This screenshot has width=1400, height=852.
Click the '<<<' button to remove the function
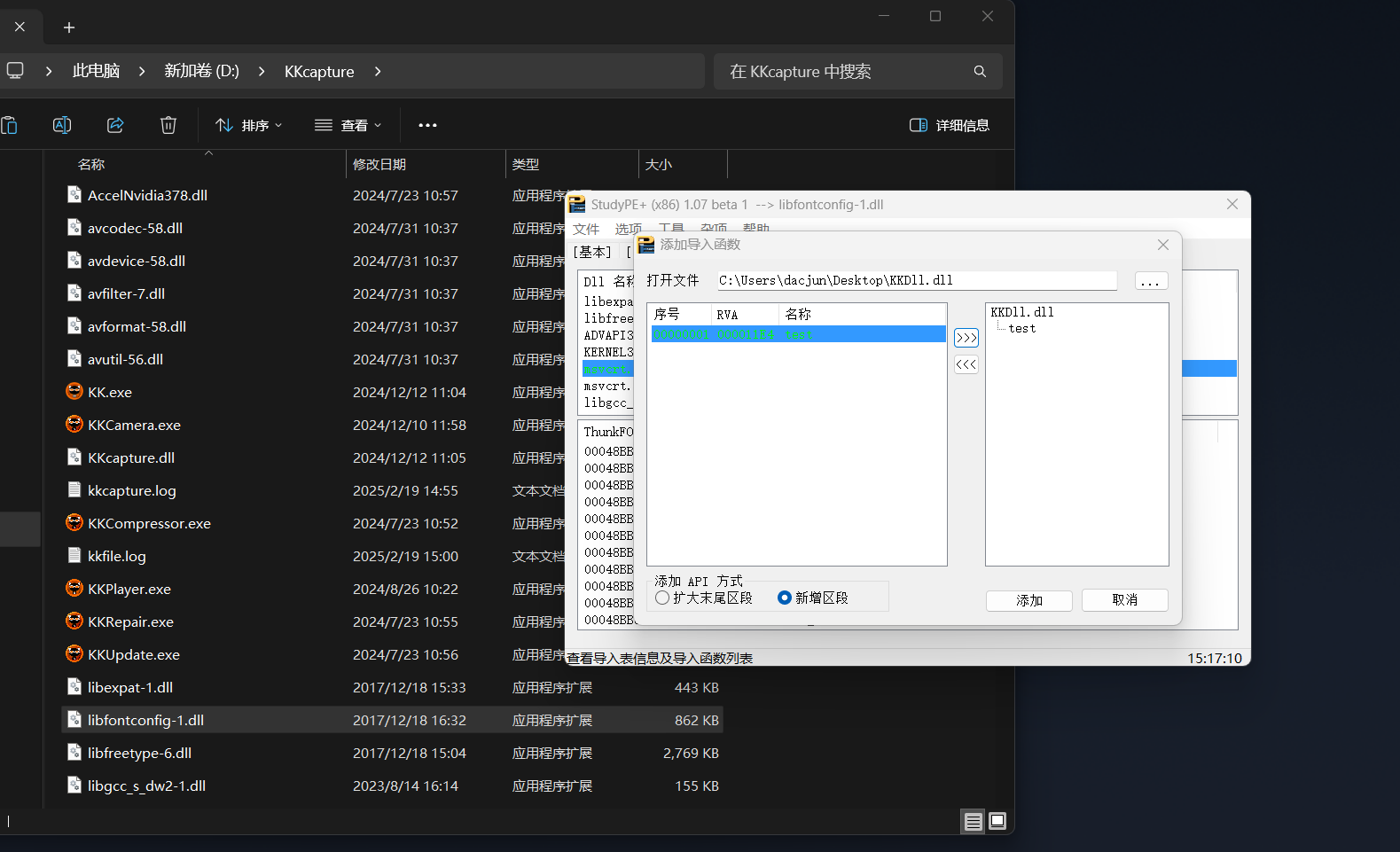pyautogui.click(x=966, y=364)
